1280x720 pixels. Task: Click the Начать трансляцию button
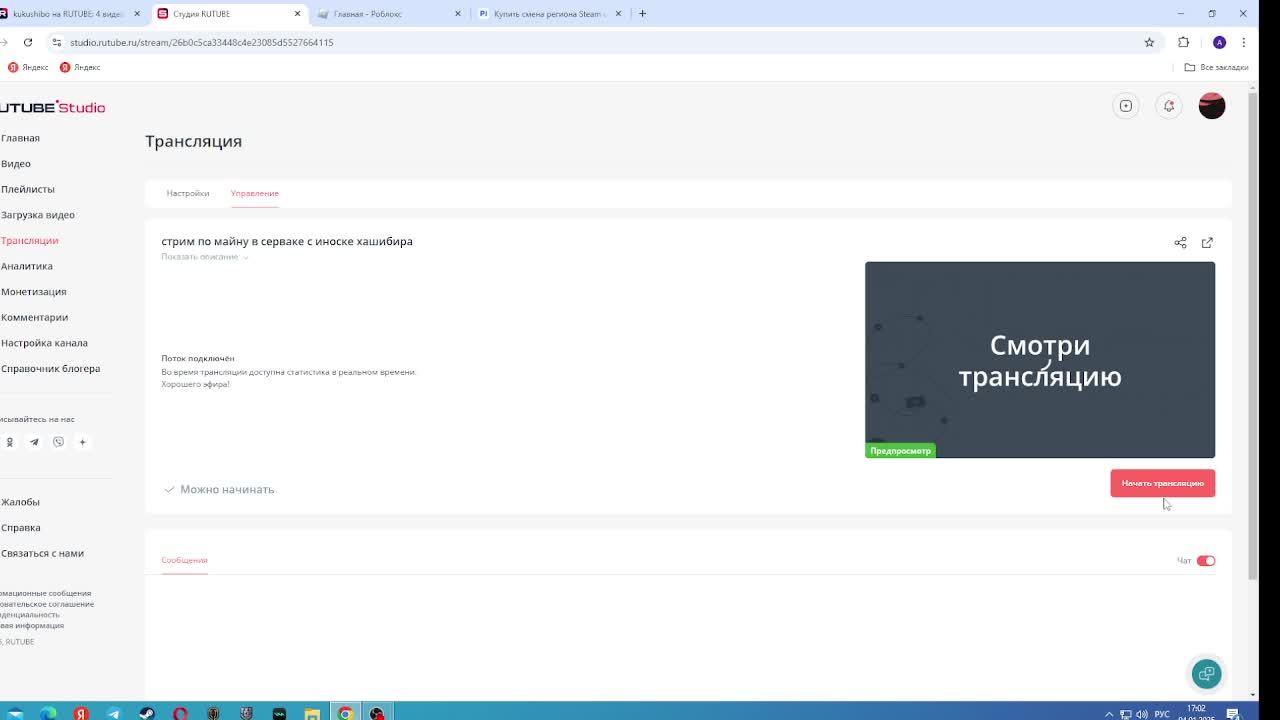pos(1162,483)
